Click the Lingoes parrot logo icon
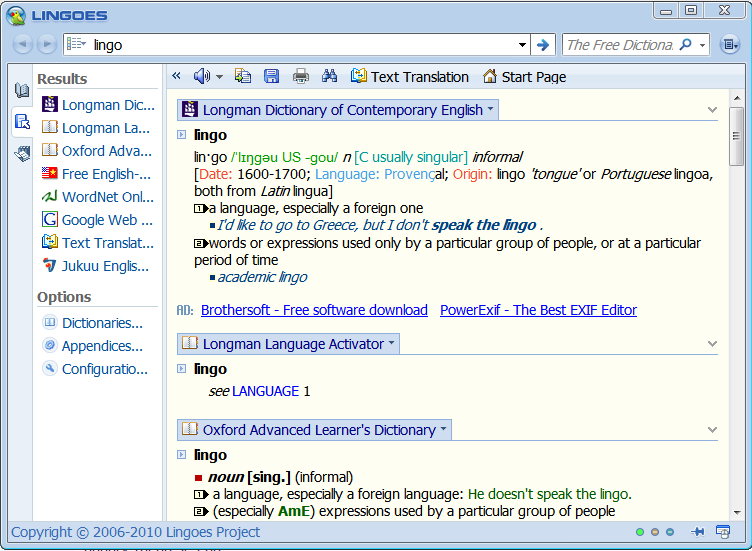Image resolution: width=752 pixels, height=551 pixels. pos(15,15)
